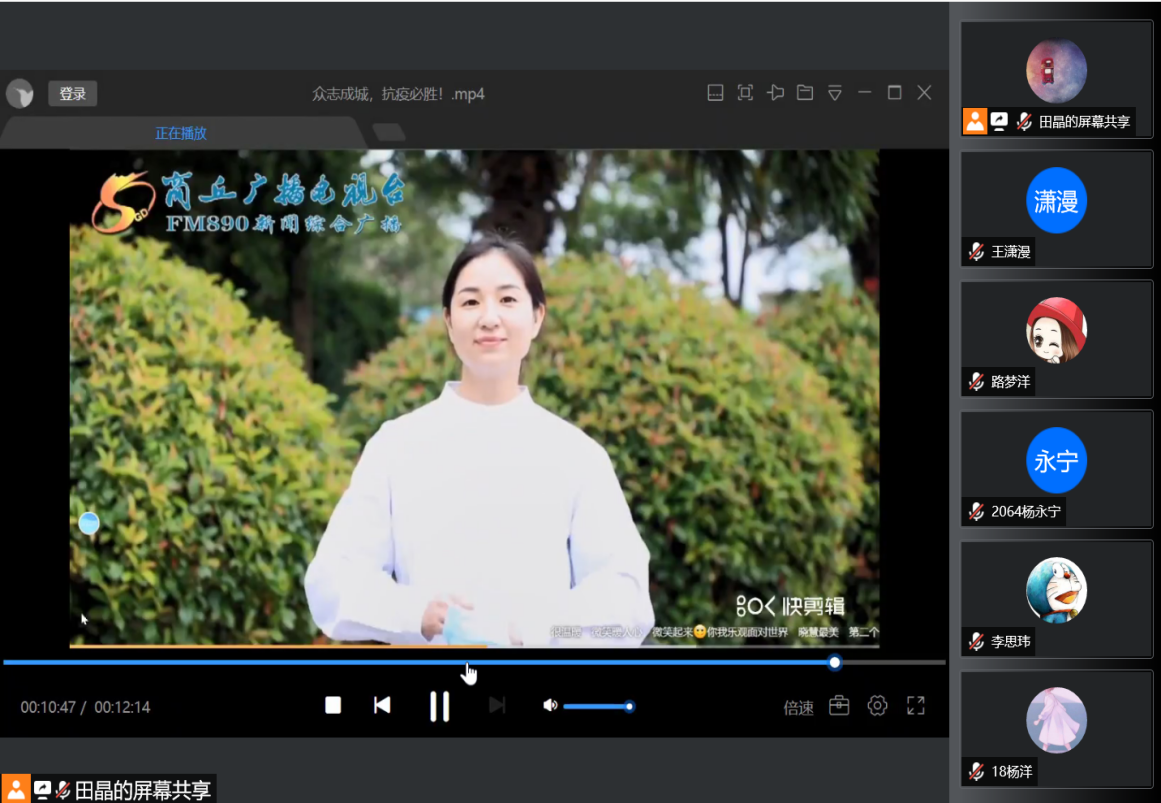Click the screenshot capture frame icon

745,93
